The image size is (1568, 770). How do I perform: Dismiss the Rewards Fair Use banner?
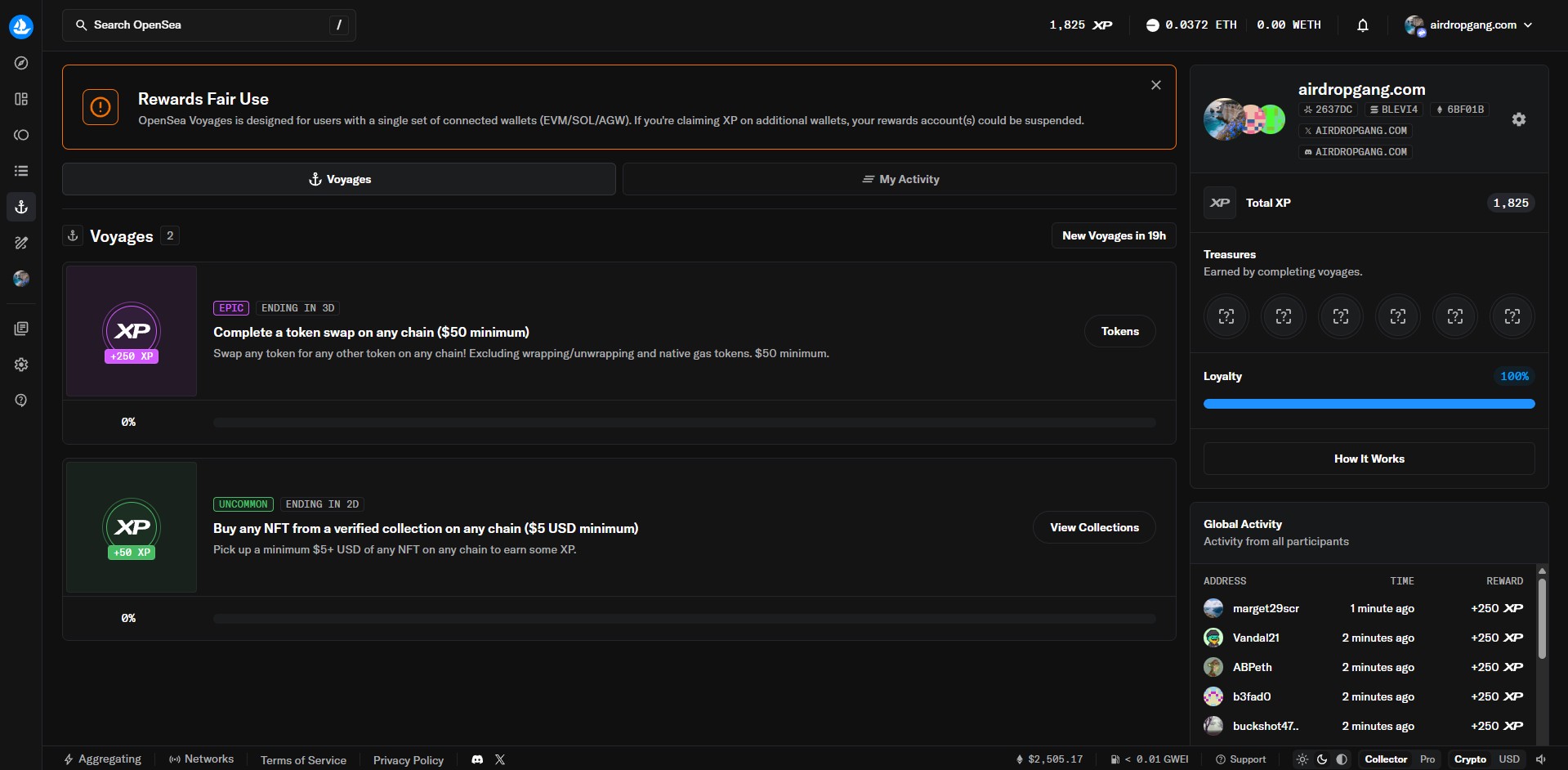(x=1156, y=85)
